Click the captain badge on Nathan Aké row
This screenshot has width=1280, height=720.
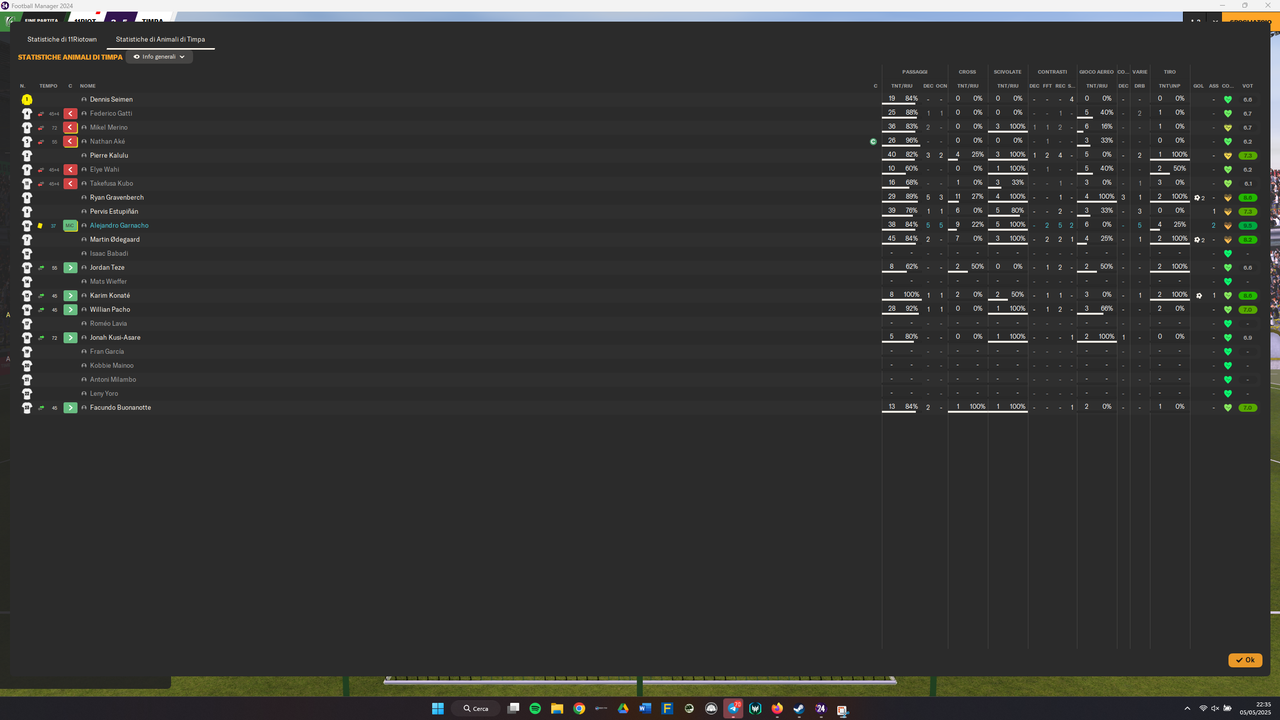pyautogui.click(x=873, y=142)
